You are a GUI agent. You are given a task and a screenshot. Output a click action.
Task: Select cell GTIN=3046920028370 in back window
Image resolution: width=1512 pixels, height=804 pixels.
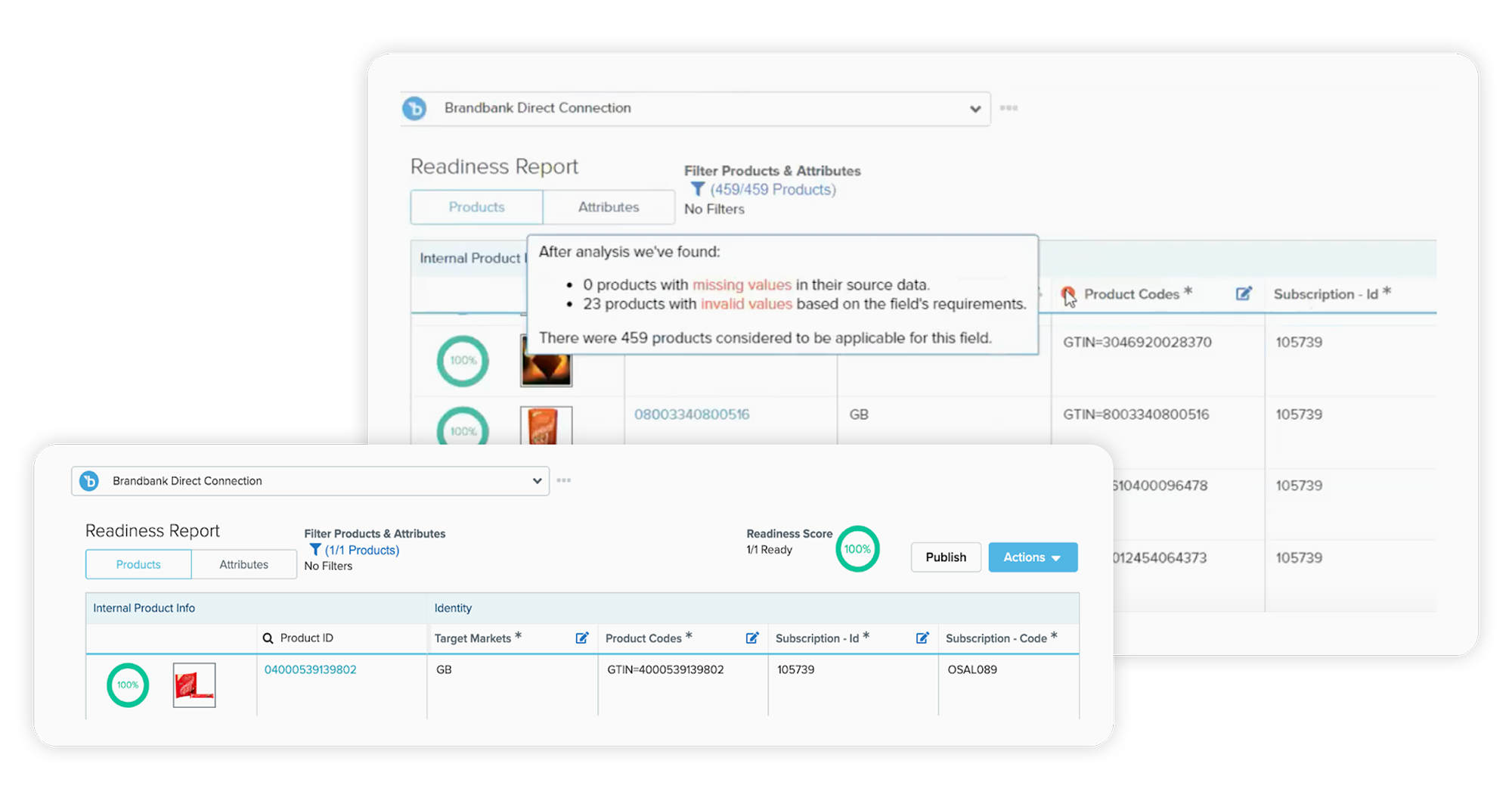click(1137, 342)
